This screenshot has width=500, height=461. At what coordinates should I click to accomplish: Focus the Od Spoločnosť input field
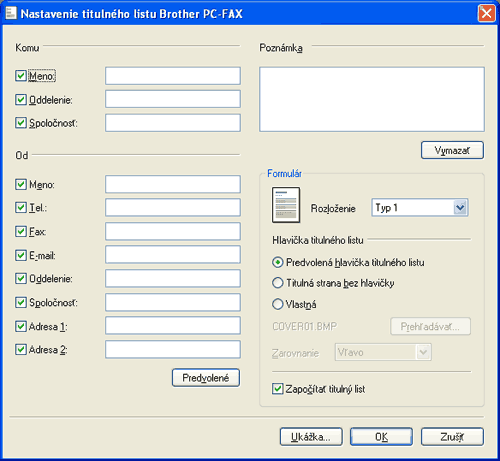pyautogui.click(x=173, y=302)
